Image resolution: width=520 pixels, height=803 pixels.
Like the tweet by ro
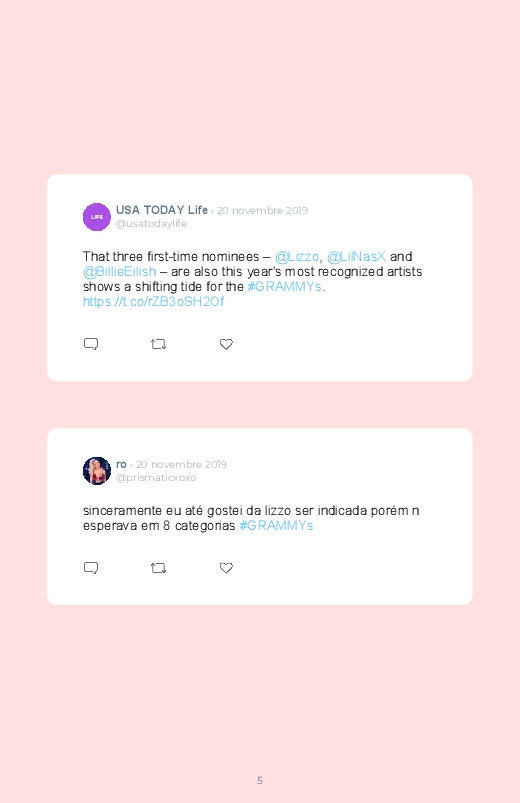[226, 568]
